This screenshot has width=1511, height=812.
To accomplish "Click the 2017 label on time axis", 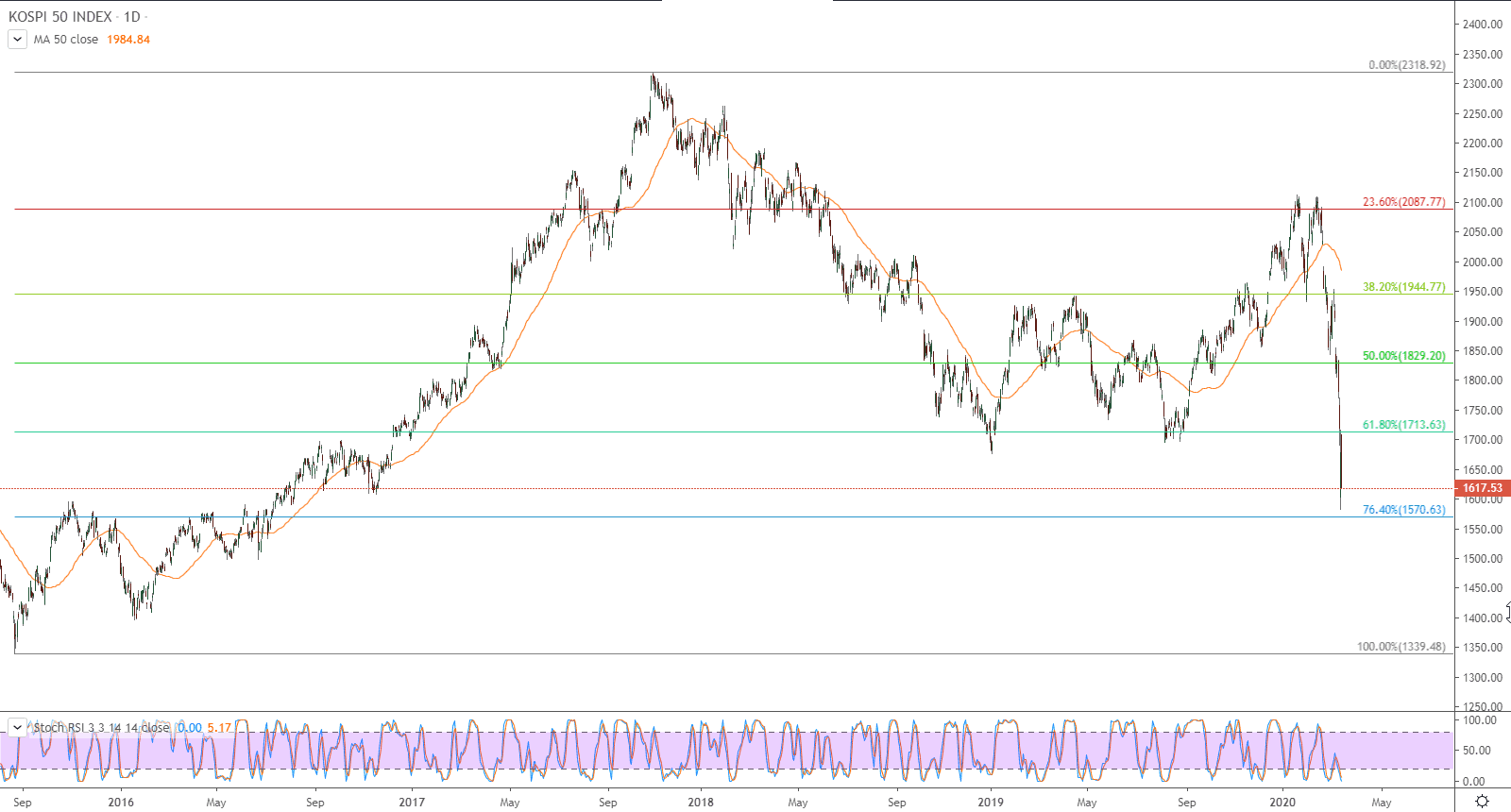I will [x=412, y=803].
